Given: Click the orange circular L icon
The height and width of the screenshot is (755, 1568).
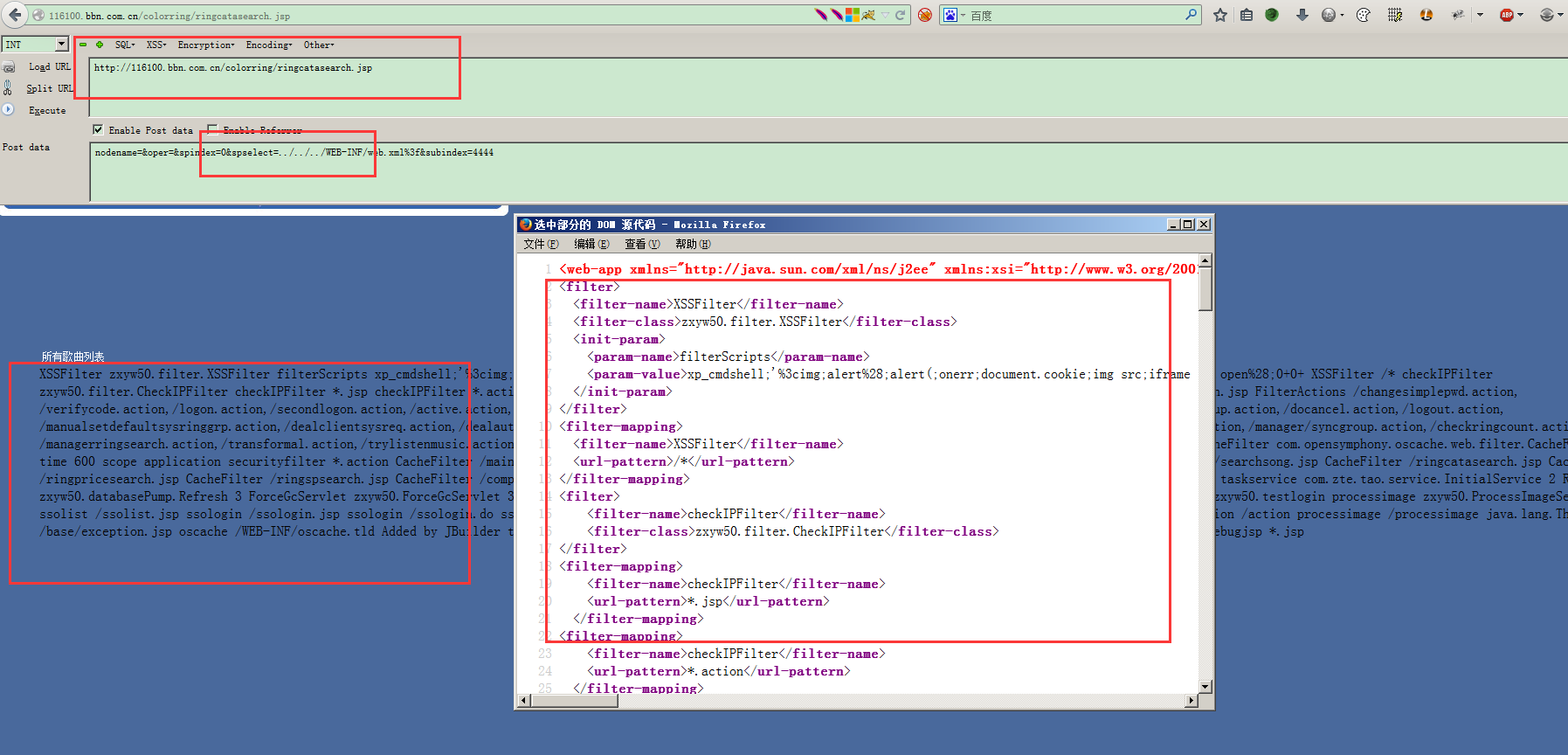Looking at the screenshot, I should point(1426,15).
